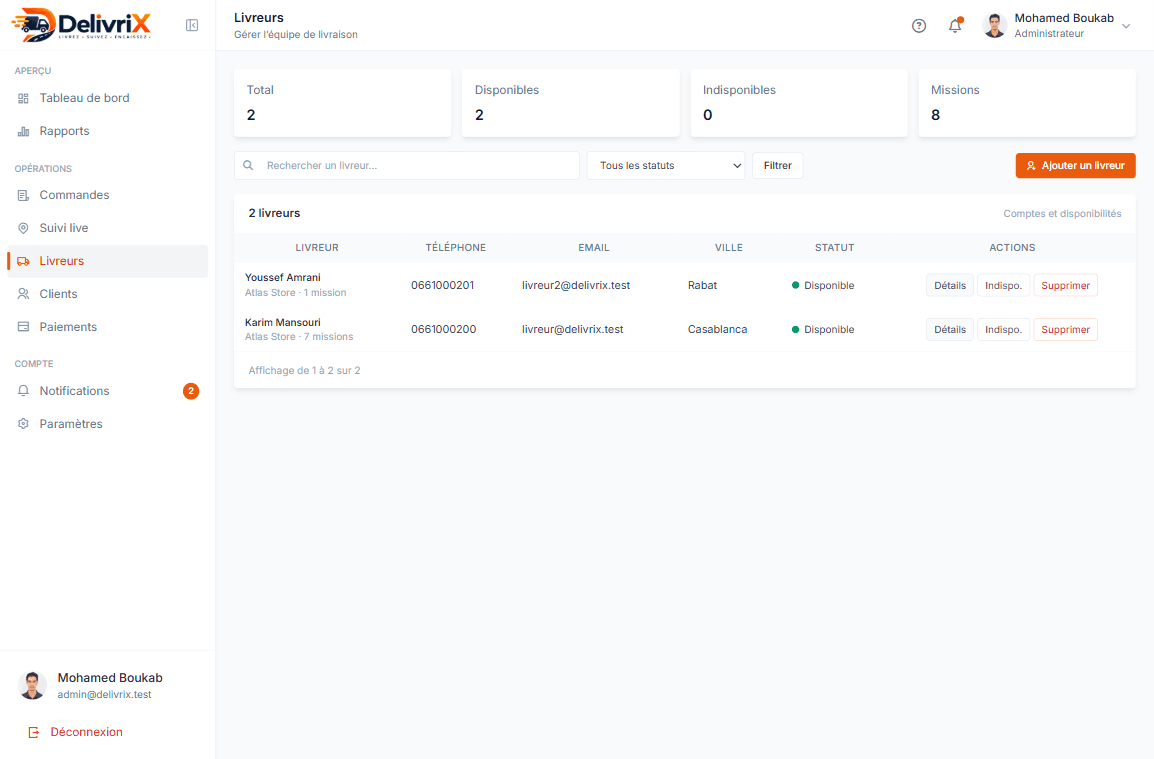Viewport: 1154px width, 759px height.
Task: Go to Suivi live menu item
Action: [107, 228]
